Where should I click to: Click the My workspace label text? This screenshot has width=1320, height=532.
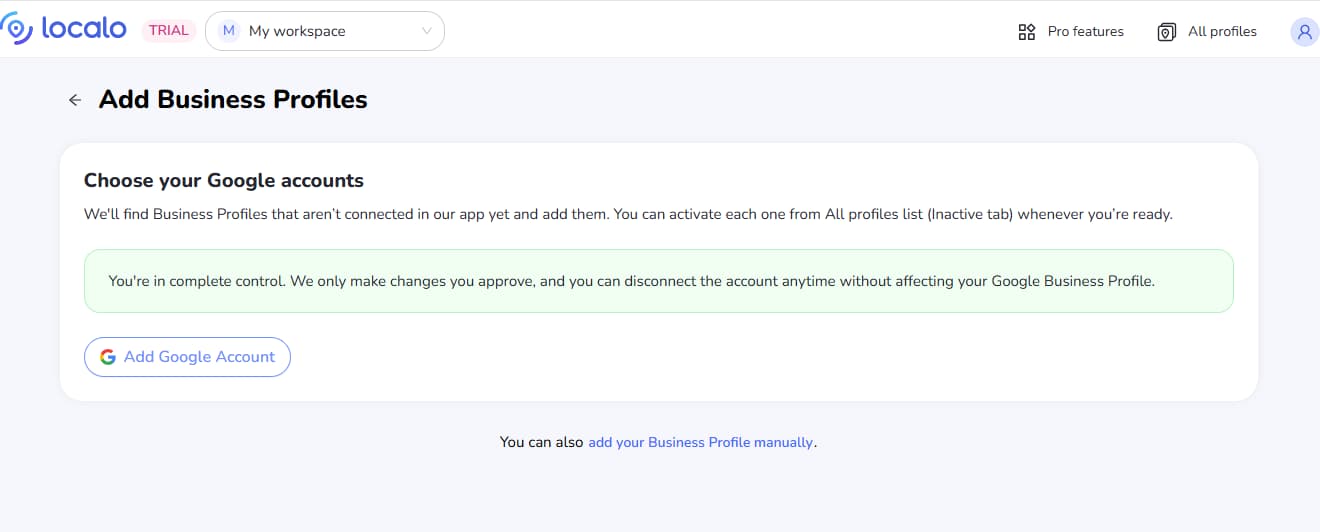coord(297,31)
